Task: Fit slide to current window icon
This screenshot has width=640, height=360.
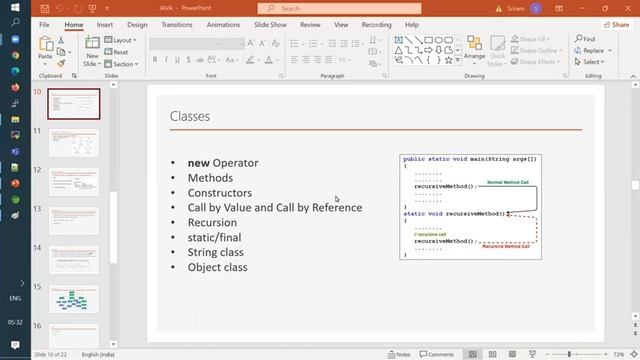Action: click(x=634, y=354)
